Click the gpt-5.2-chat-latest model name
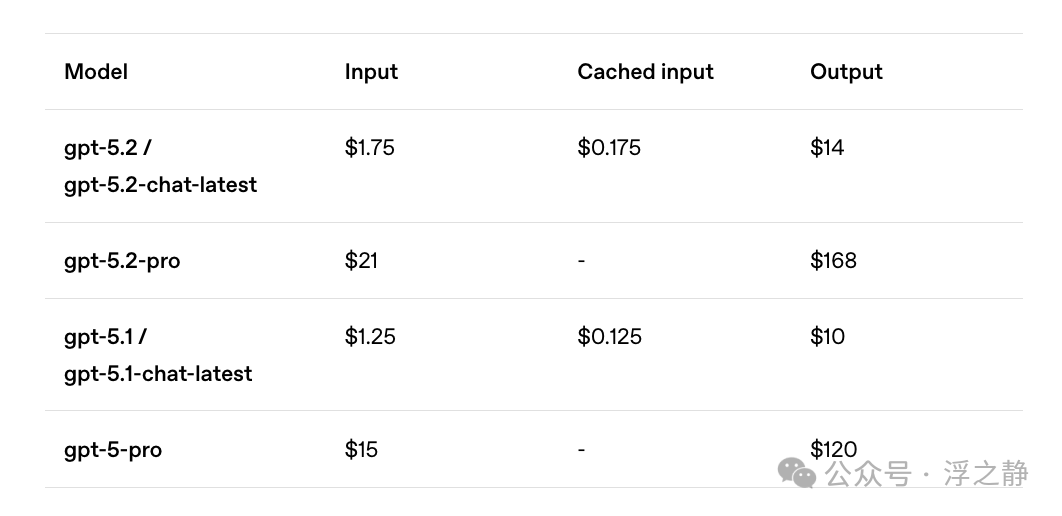Image resolution: width=1062 pixels, height=516 pixels. click(x=161, y=185)
